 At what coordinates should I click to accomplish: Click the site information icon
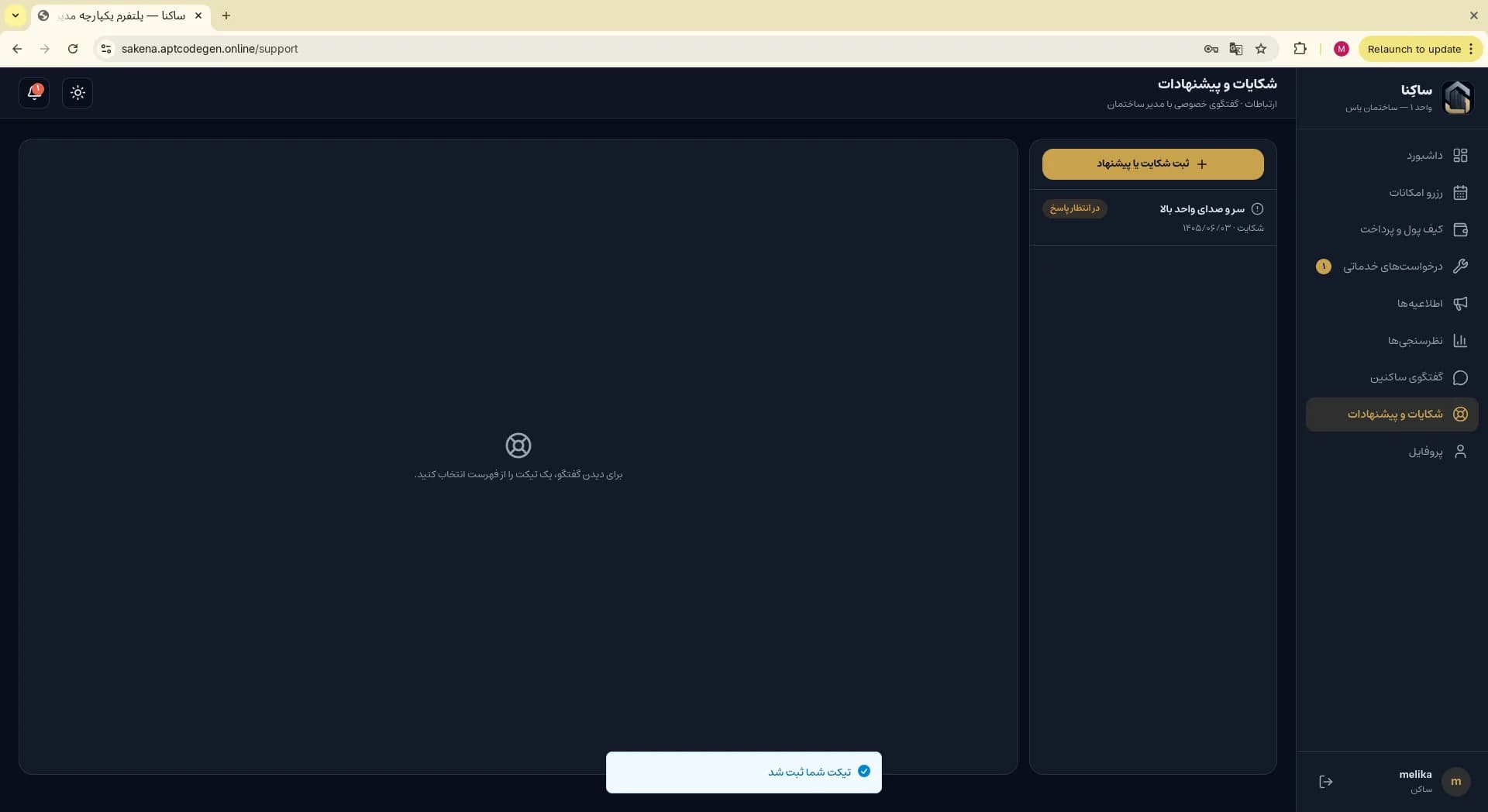click(106, 49)
